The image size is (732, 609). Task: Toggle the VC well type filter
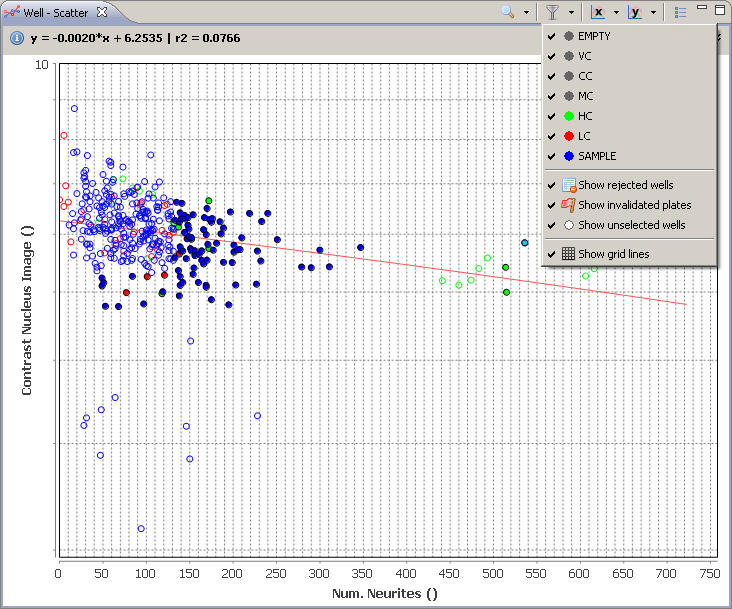[629, 56]
